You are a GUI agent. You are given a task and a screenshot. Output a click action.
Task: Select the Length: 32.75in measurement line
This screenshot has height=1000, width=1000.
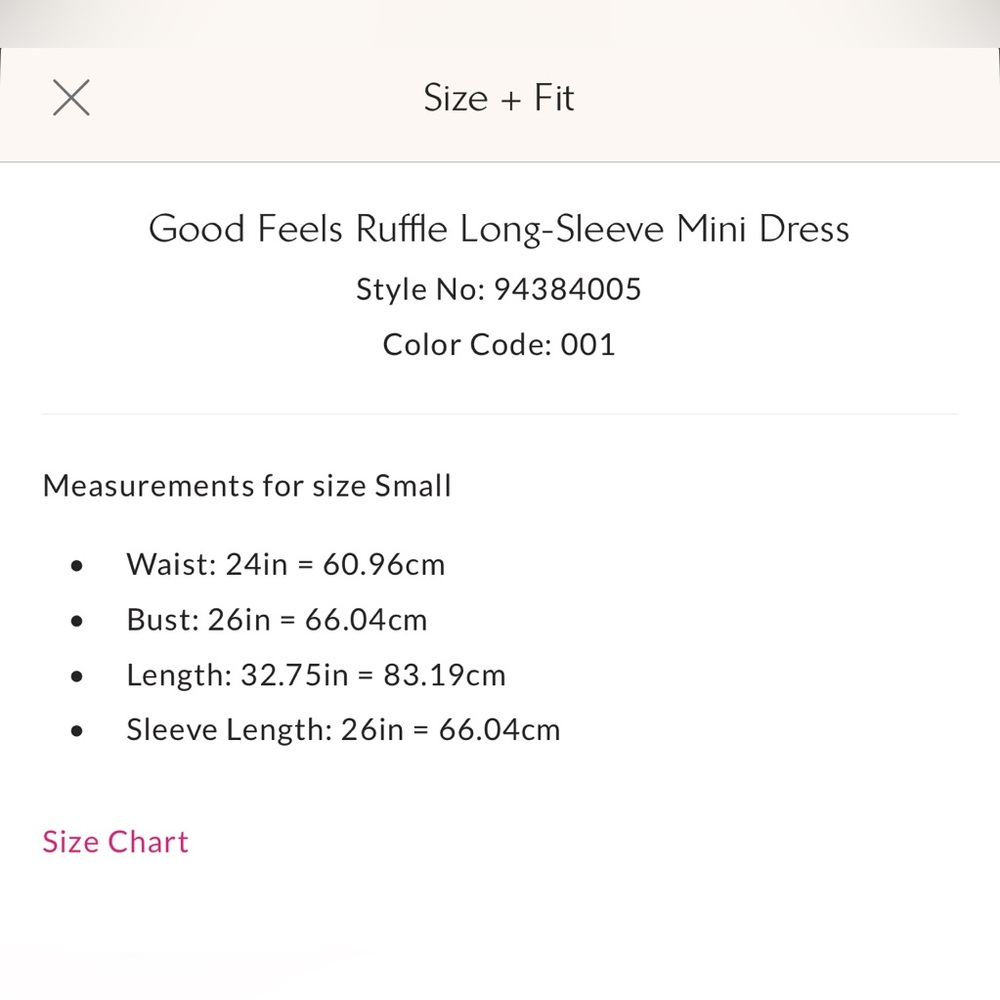(316, 675)
